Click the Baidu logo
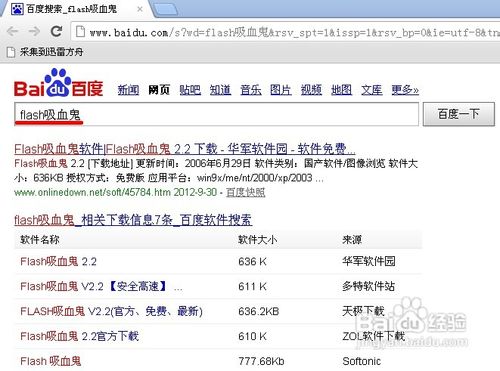Image resolution: width=500 pixels, height=371 pixels. click(x=59, y=83)
